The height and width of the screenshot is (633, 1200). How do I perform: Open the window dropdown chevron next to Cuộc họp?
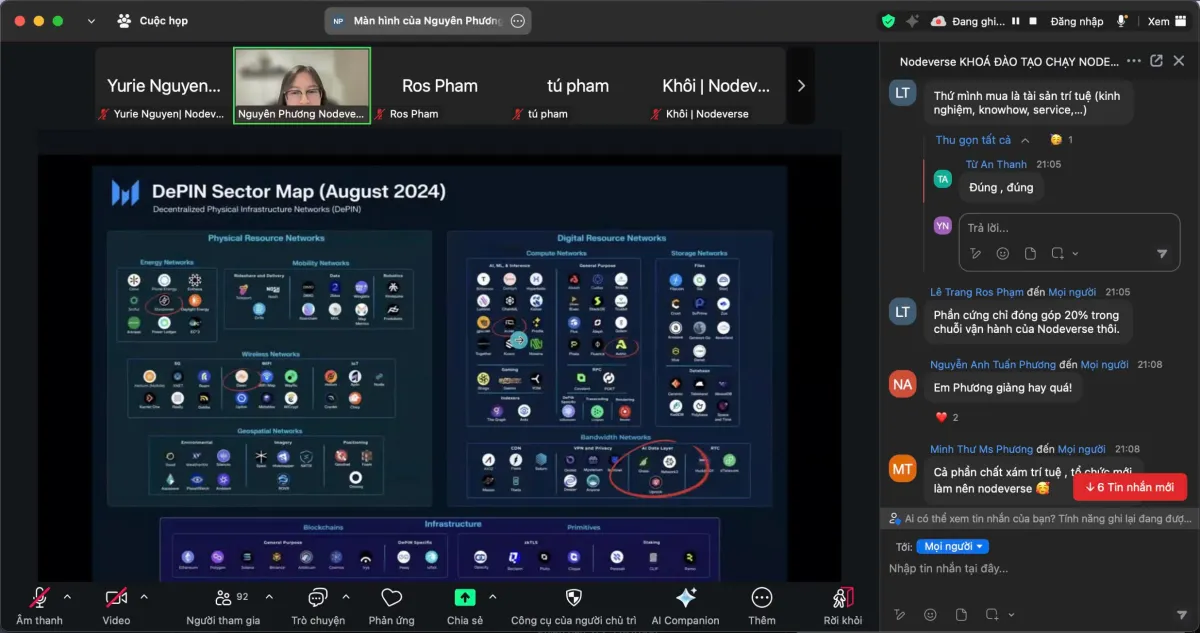(92, 20)
